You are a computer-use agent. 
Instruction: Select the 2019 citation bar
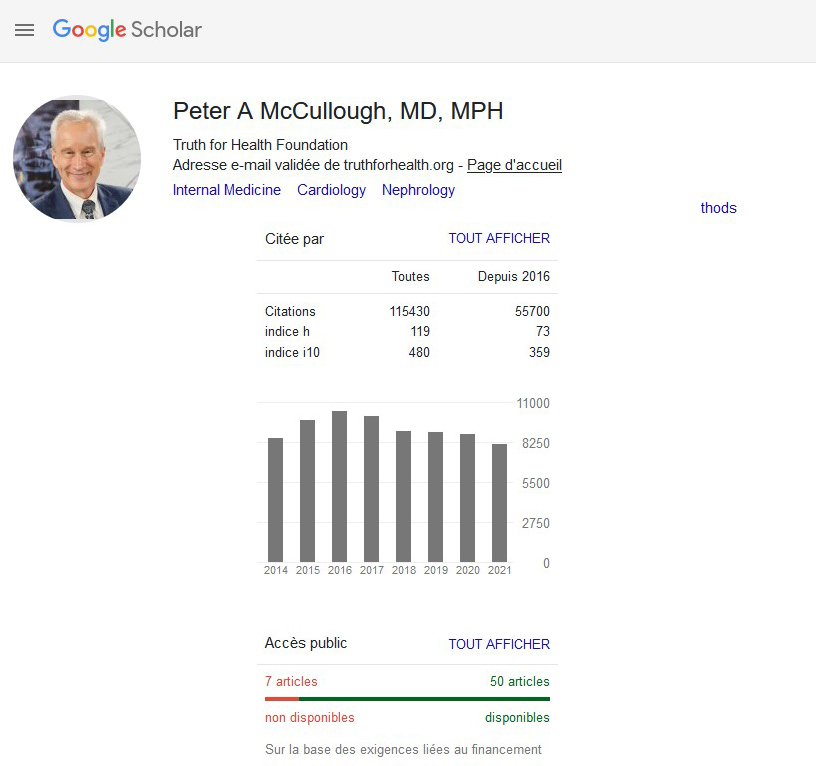tap(435, 497)
